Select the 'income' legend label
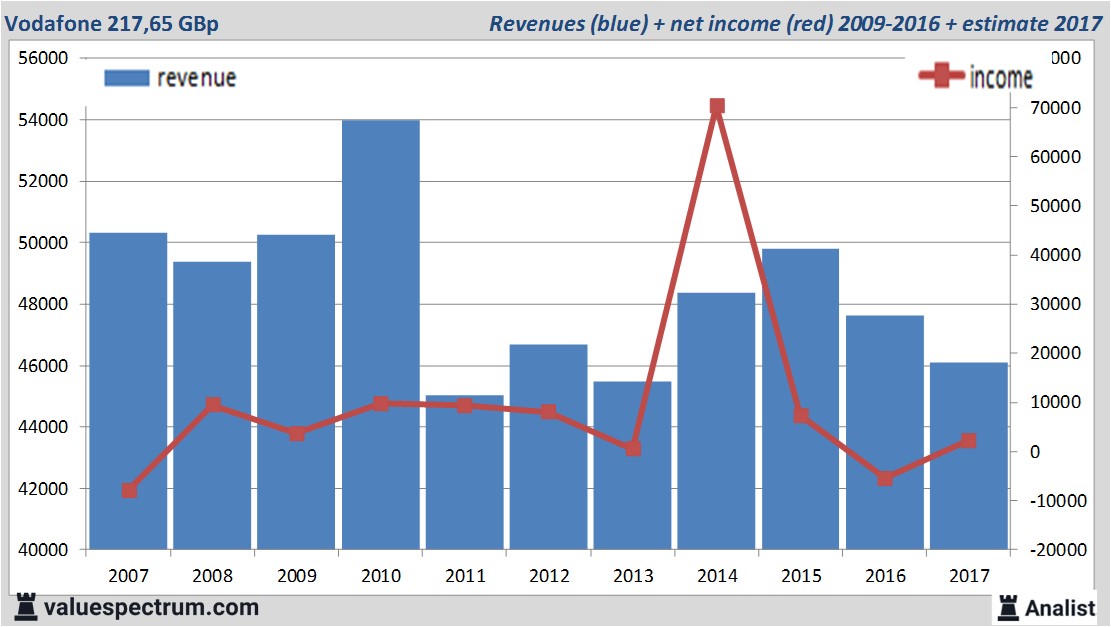The image size is (1111, 627). point(1000,77)
